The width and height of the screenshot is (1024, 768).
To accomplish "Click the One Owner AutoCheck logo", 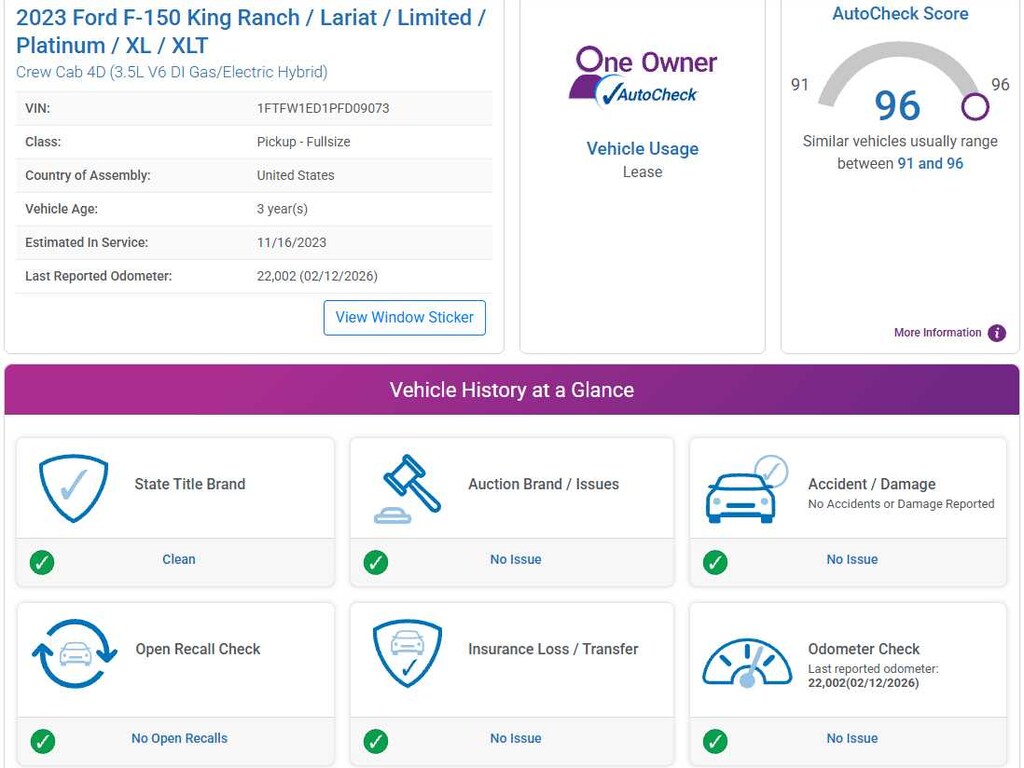I will [x=642, y=76].
